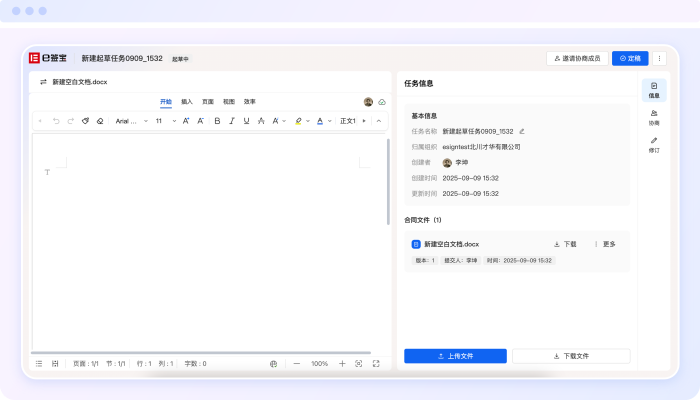Click the font color A swatch

(319, 121)
